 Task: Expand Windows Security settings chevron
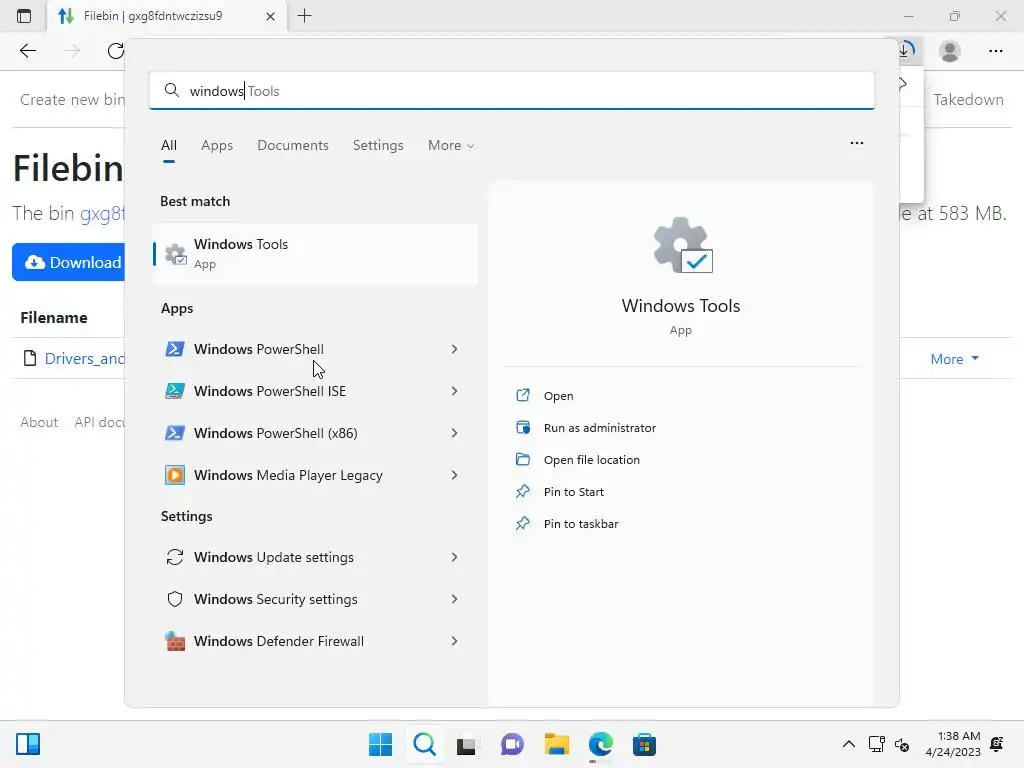pos(455,600)
